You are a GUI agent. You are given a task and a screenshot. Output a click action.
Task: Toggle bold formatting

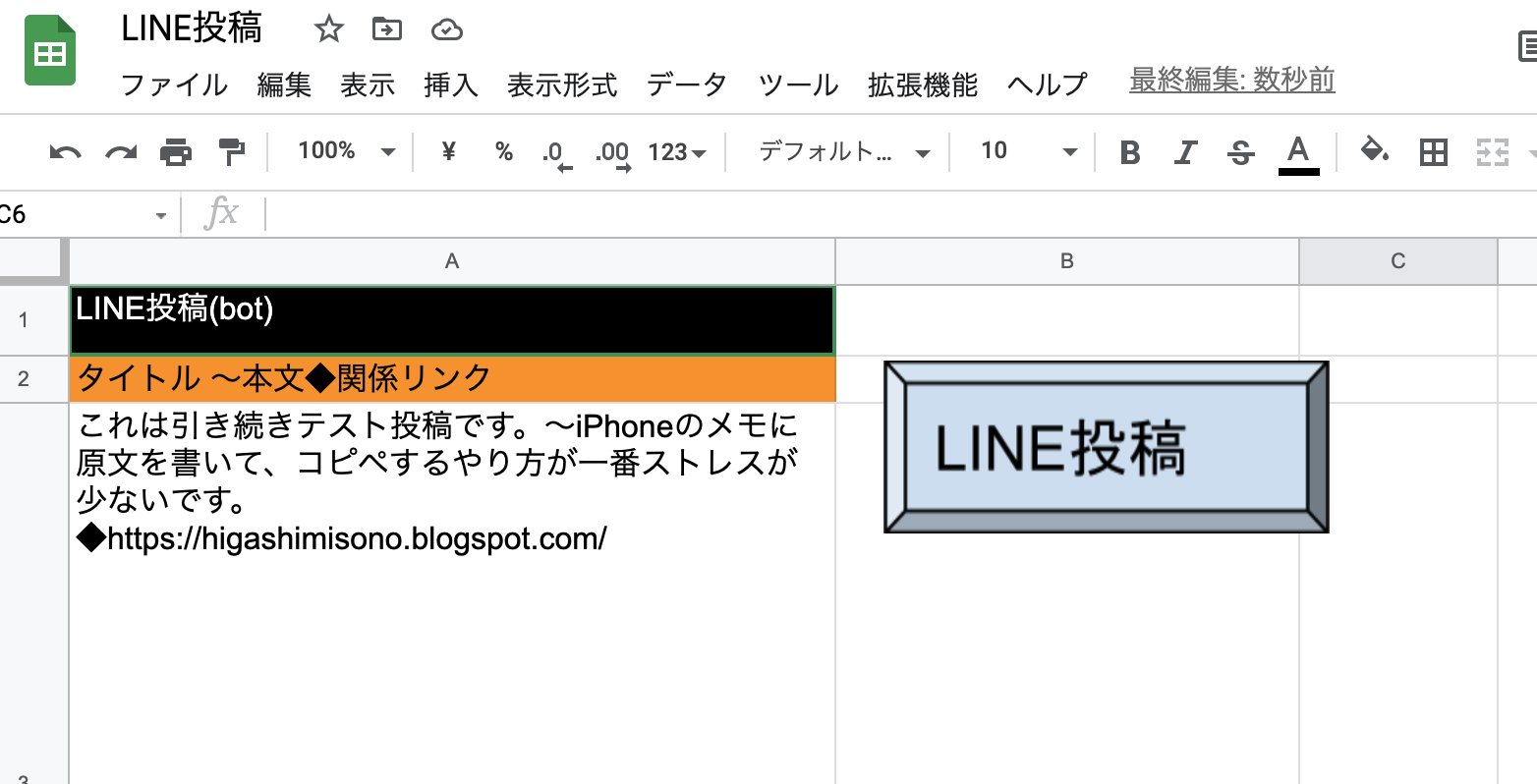click(x=1130, y=152)
